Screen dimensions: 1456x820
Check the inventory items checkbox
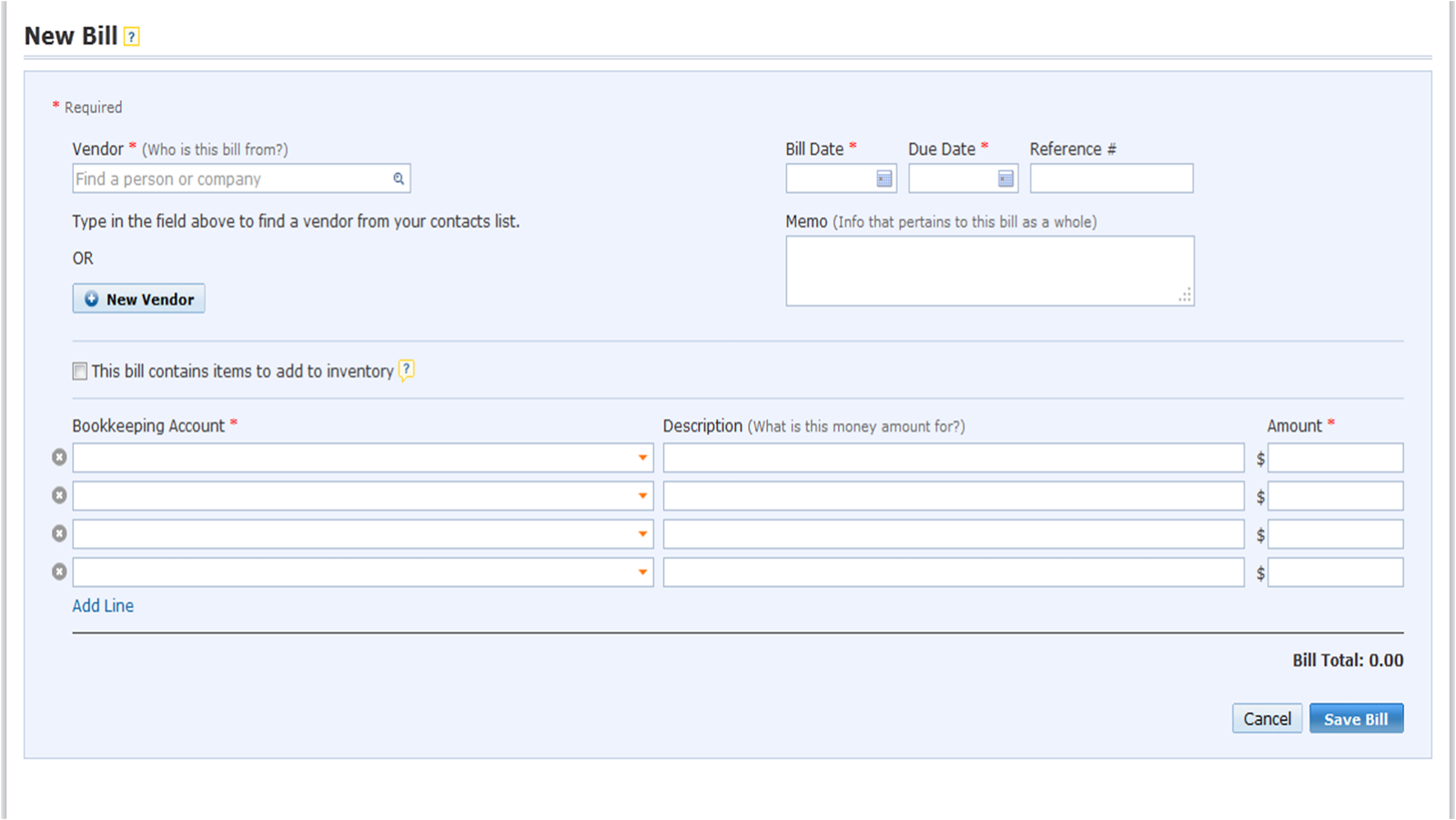tap(80, 371)
